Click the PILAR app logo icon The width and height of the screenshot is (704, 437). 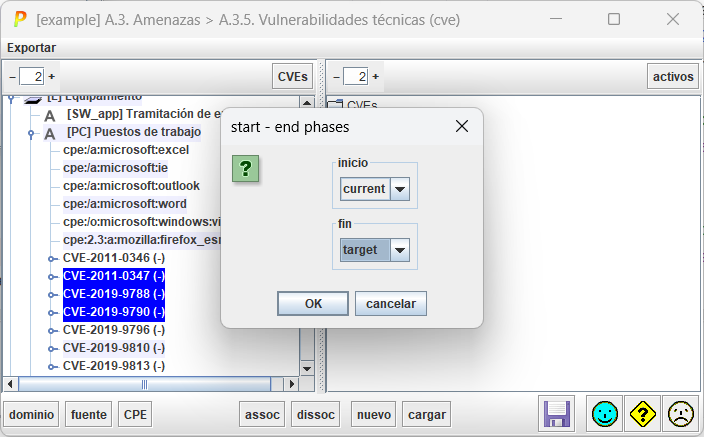point(20,19)
